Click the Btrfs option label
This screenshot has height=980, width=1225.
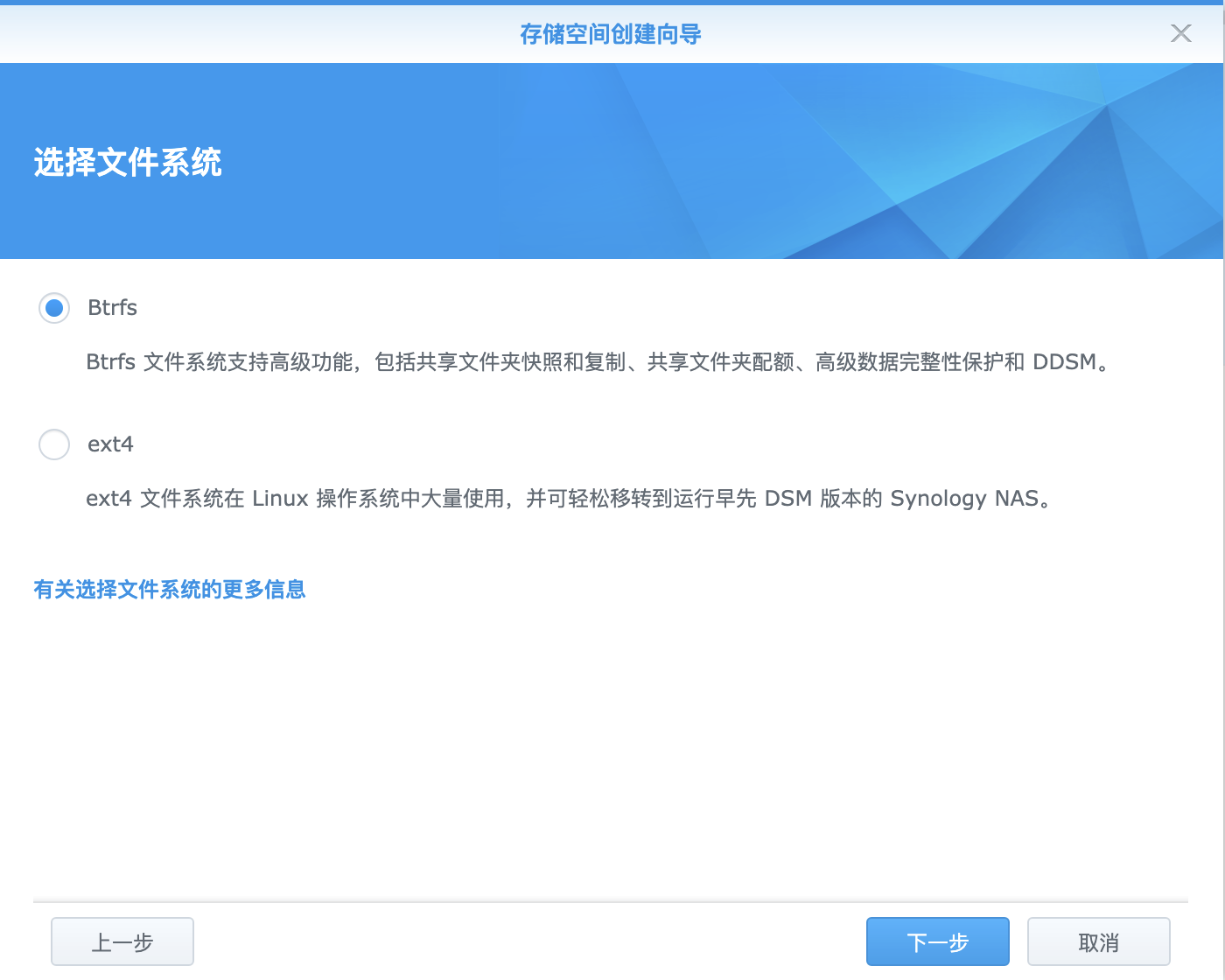click(112, 308)
